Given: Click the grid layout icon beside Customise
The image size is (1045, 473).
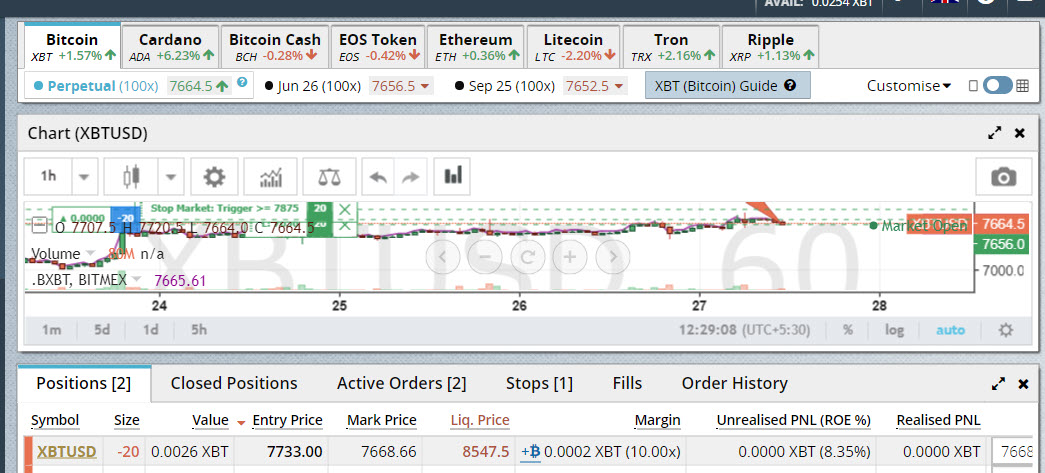Looking at the screenshot, I should pyautogui.click(x=1022, y=86).
